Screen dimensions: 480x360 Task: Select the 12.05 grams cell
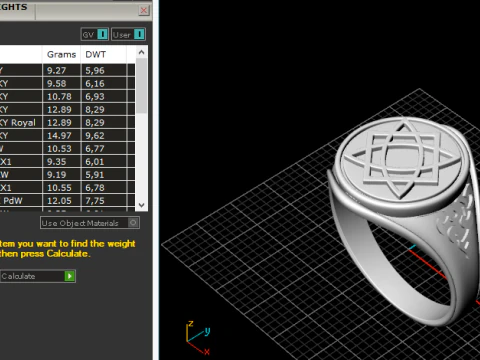[61, 200]
